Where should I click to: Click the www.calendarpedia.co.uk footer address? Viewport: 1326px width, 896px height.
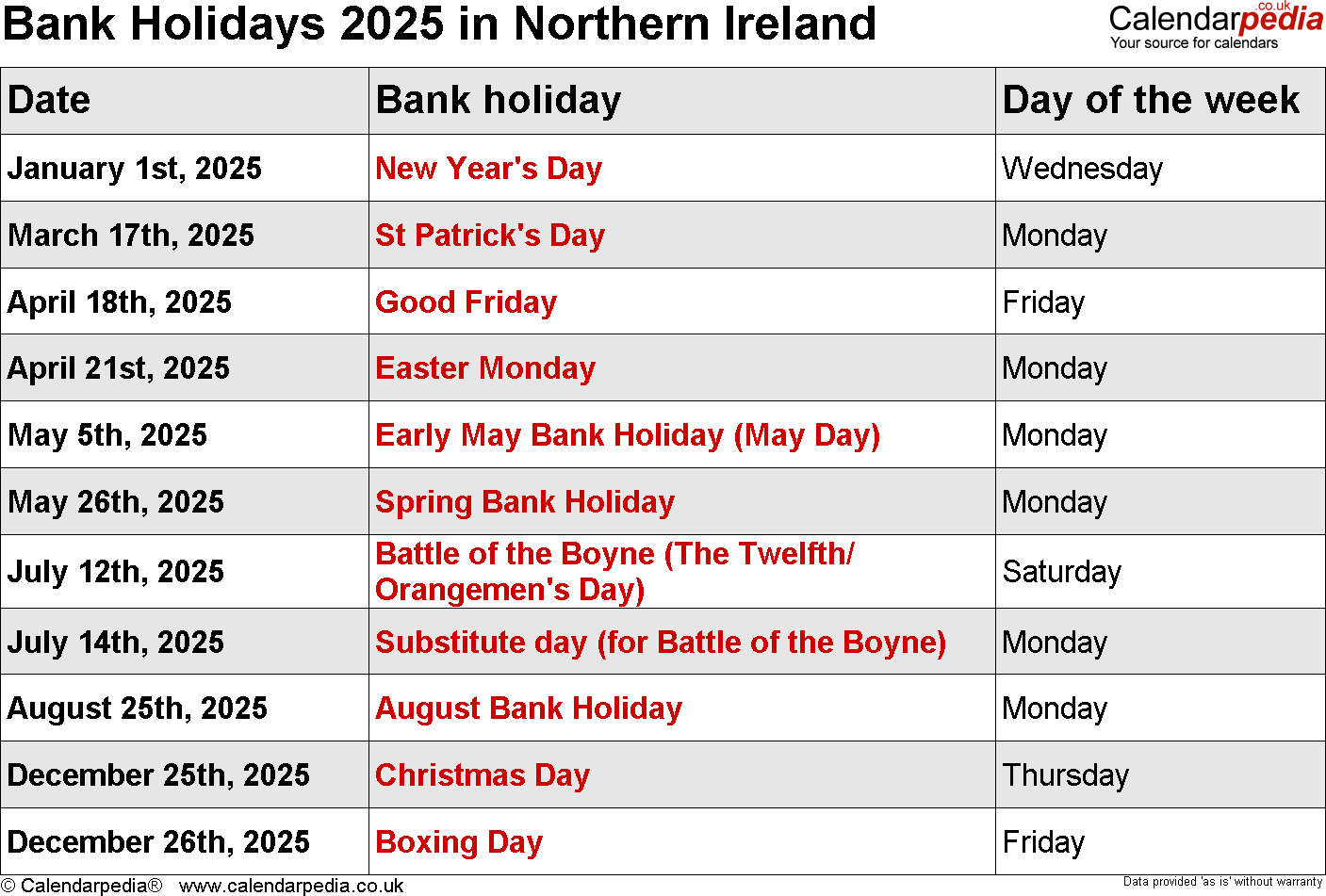point(291,886)
